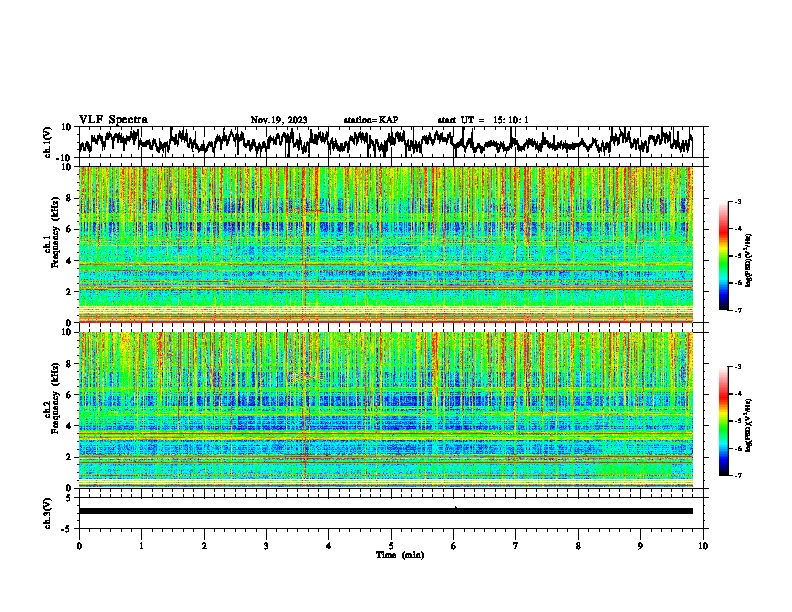Image resolution: width=792 pixels, height=612 pixels.
Task: Click the ch.1 color bar log(PSD) unit label
Action: coord(749,261)
